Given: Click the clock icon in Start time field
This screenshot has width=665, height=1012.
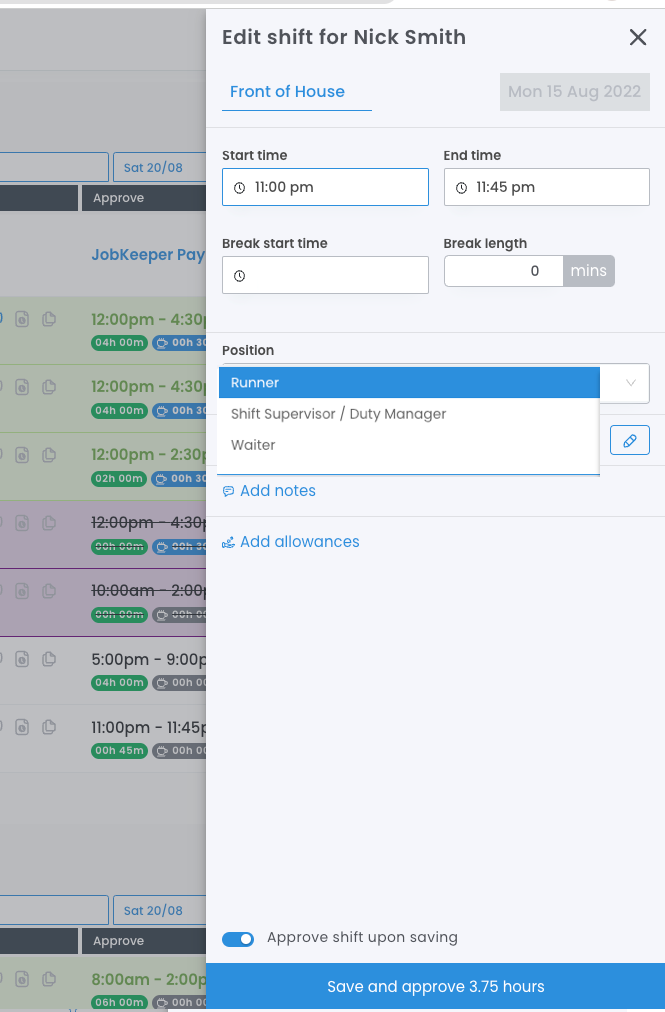Looking at the screenshot, I should tap(239, 188).
